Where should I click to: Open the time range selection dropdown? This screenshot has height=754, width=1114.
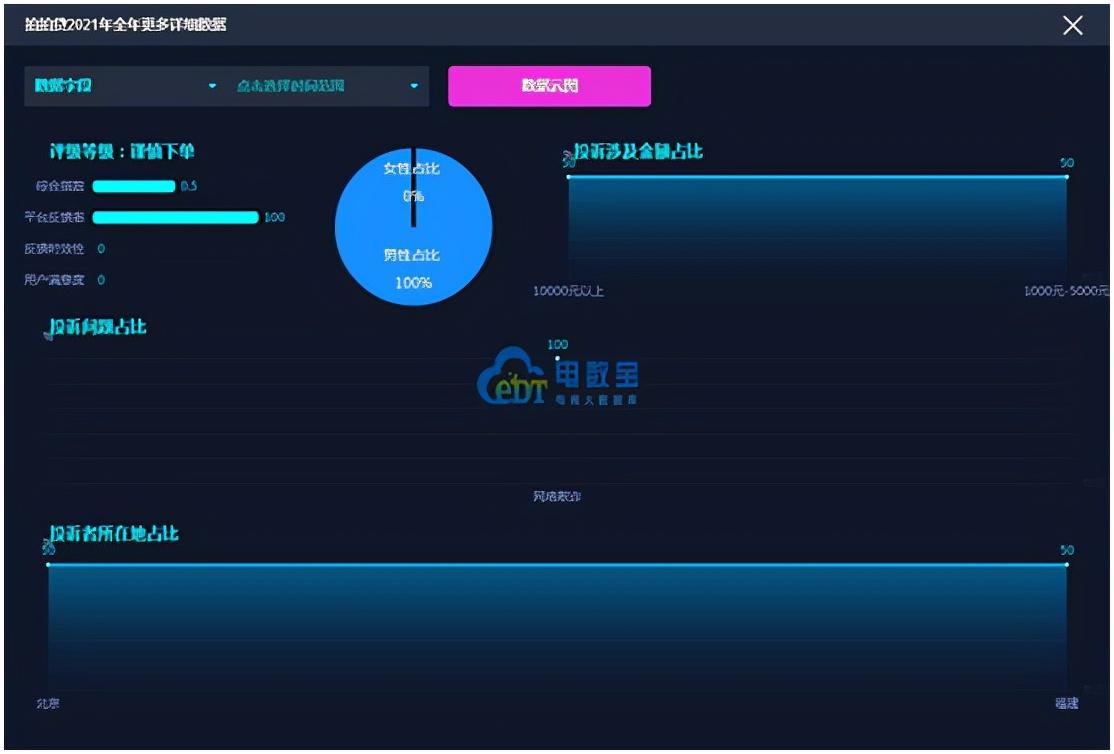click(328, 86)
